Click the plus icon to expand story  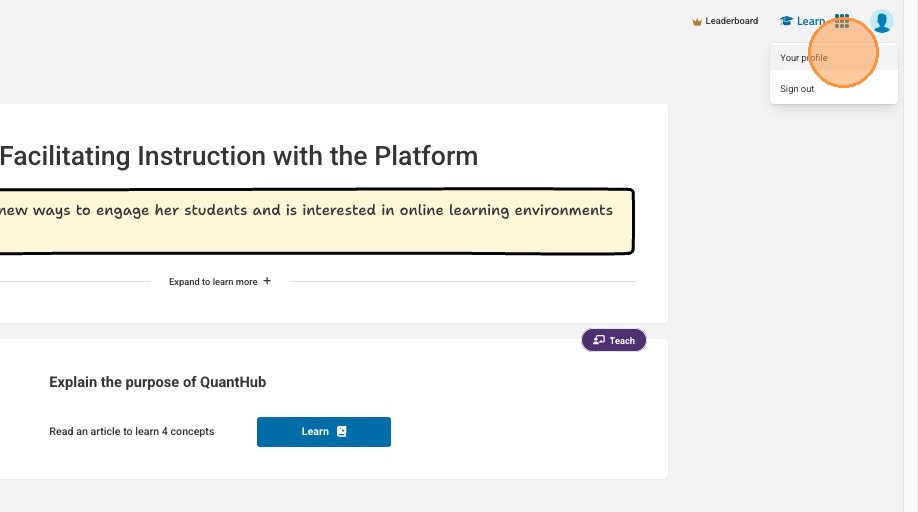click(267, 282)
